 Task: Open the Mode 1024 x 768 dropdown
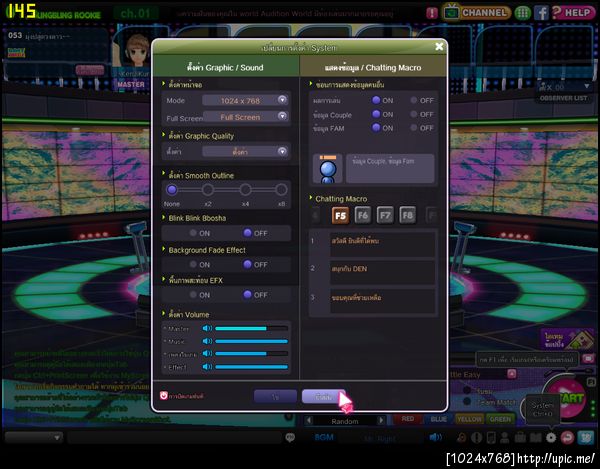click(x=245, y=100)
